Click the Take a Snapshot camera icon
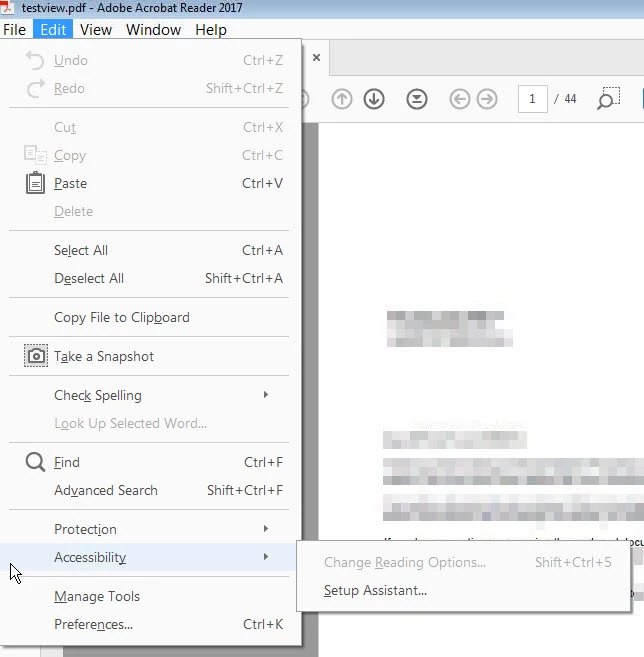644x657 pixels. tap(36, 356)
